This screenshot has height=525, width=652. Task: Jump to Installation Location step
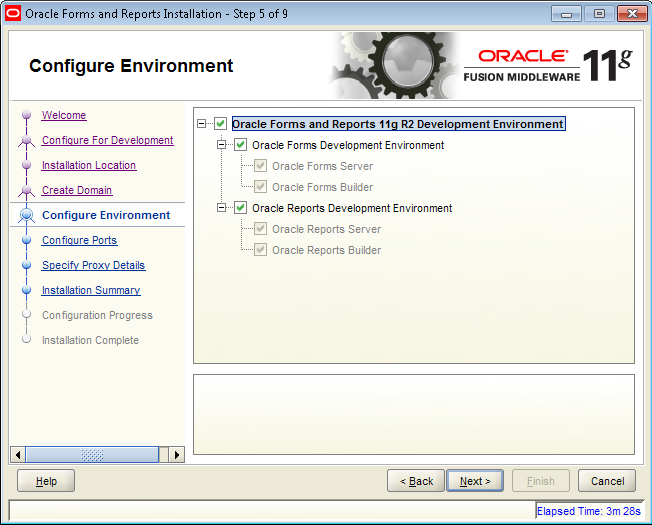click(89, 165)
